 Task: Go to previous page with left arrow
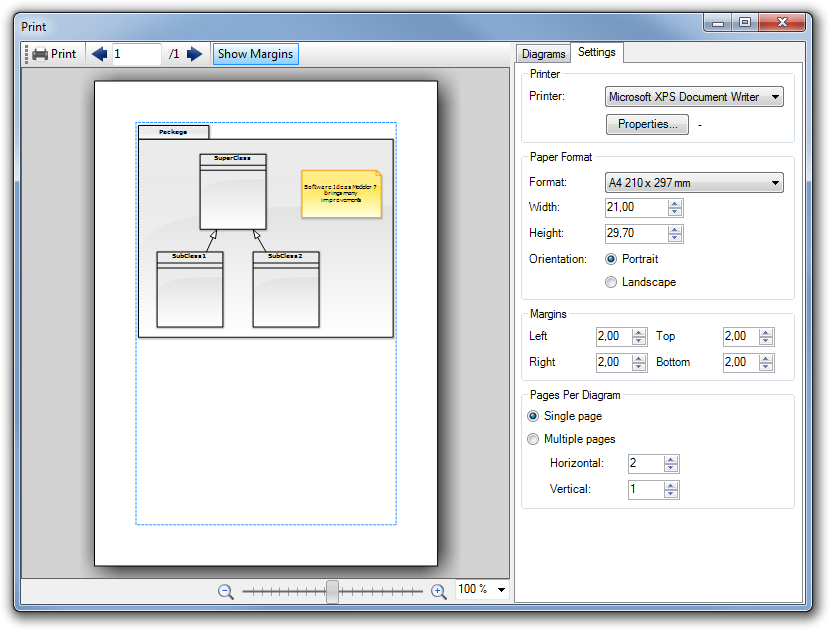point(99,54)
